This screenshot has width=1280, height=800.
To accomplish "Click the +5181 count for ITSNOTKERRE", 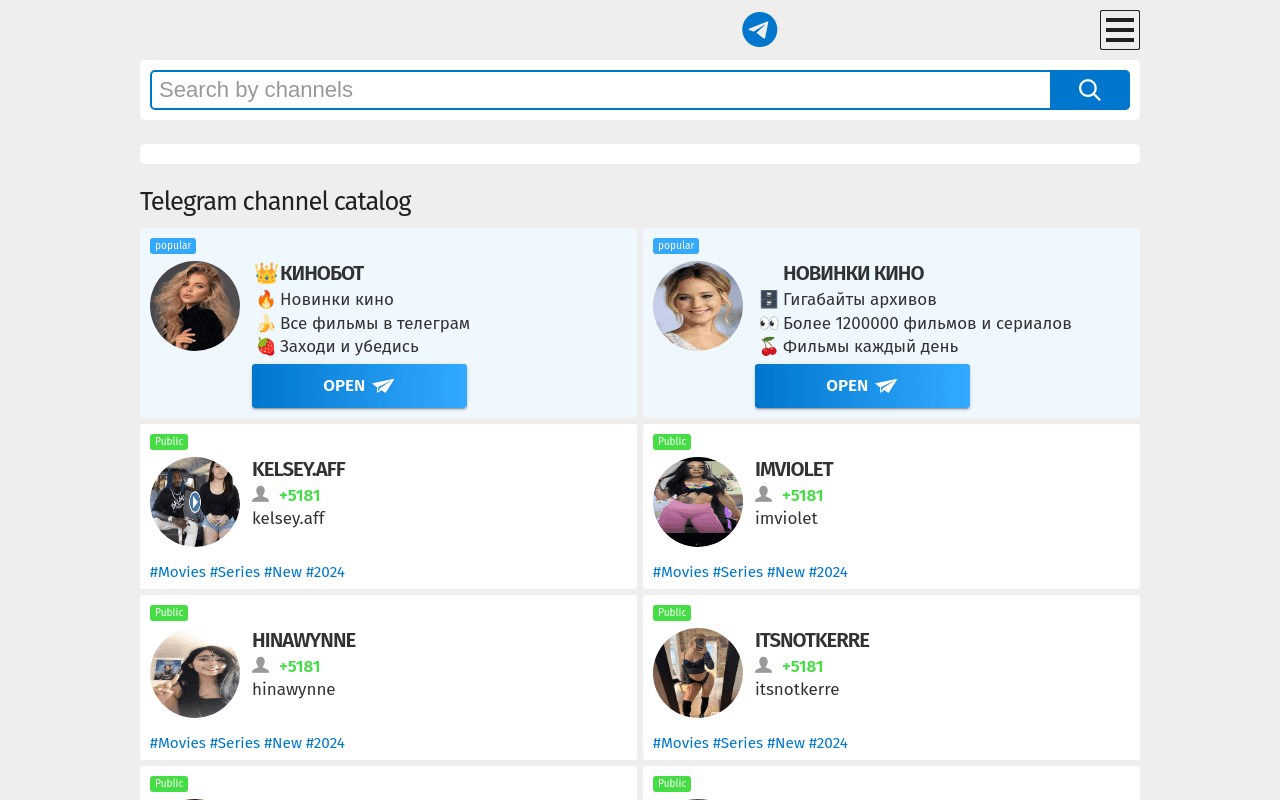I will [x=803, y=666].
